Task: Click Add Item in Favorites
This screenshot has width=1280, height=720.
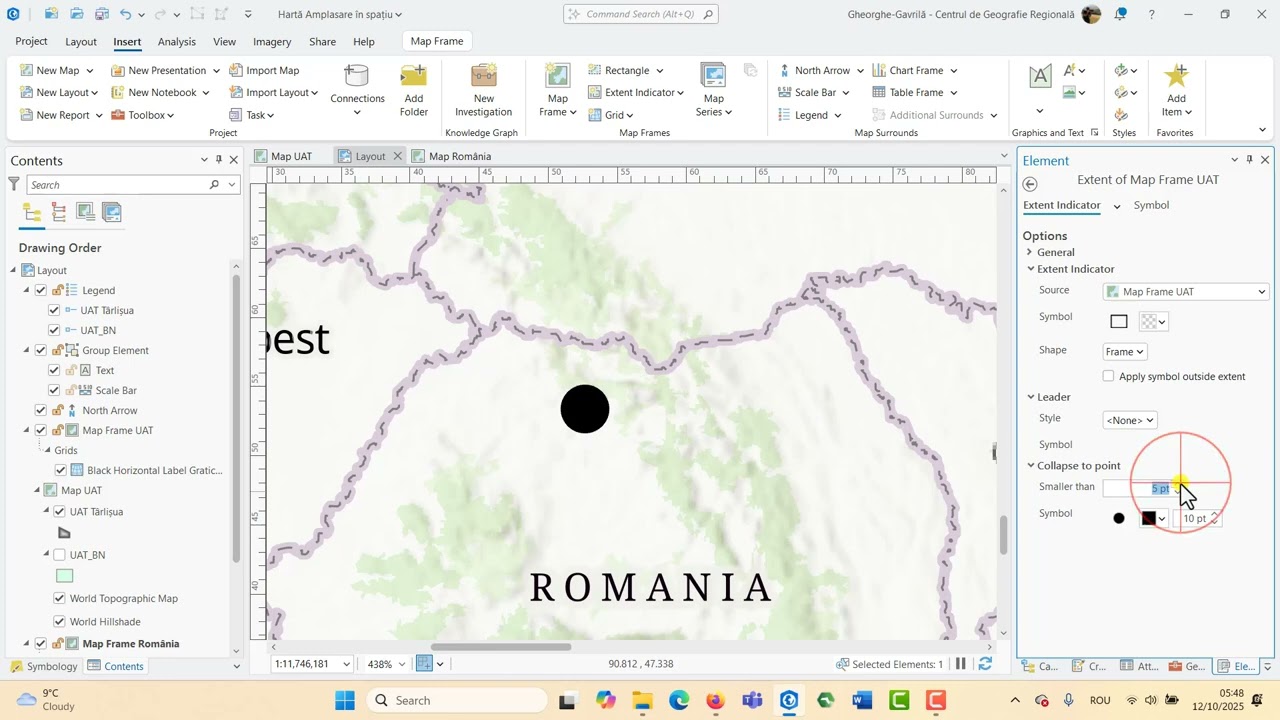Action: (1176, 91)
